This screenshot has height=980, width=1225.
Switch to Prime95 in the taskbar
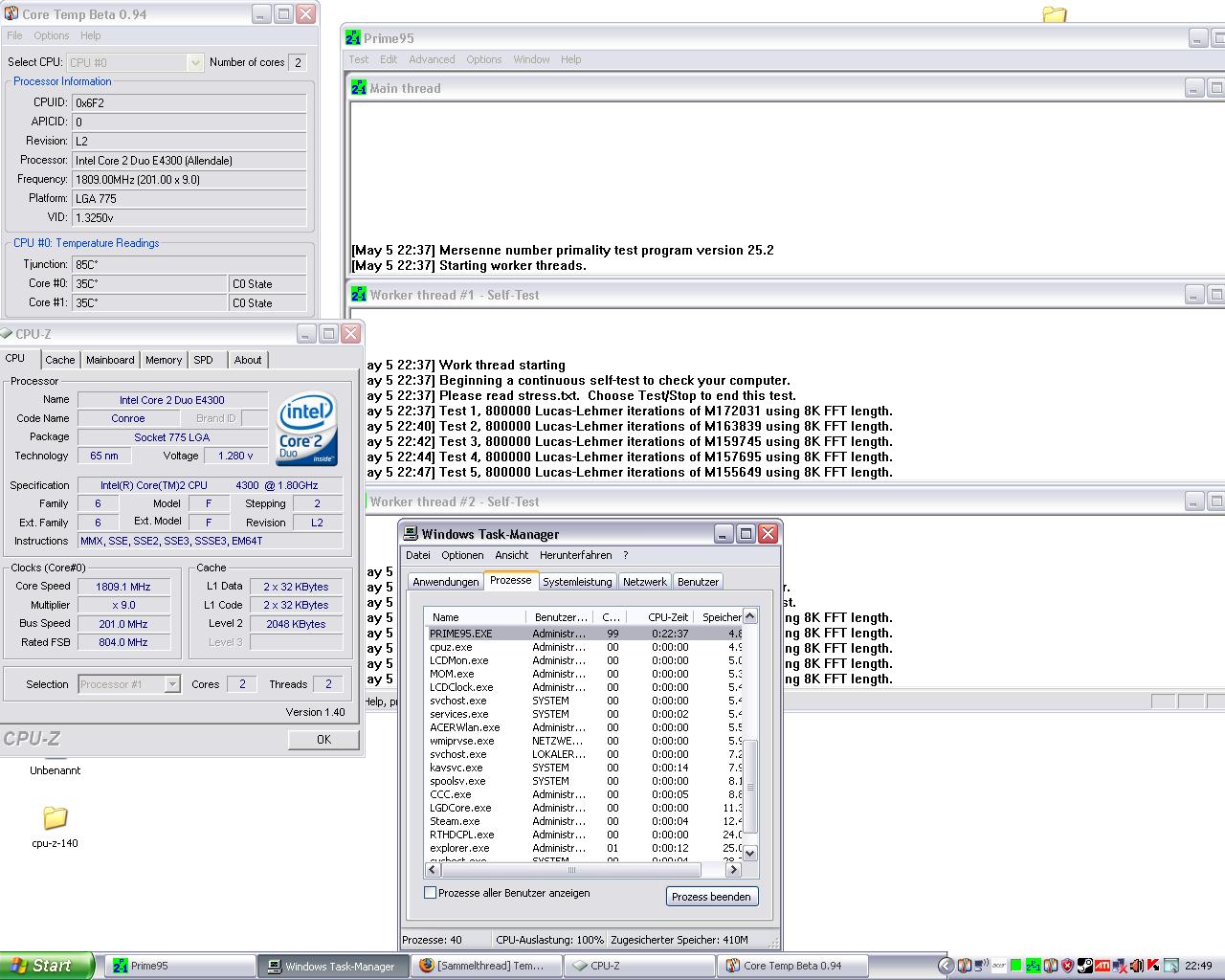pos(182,966)
